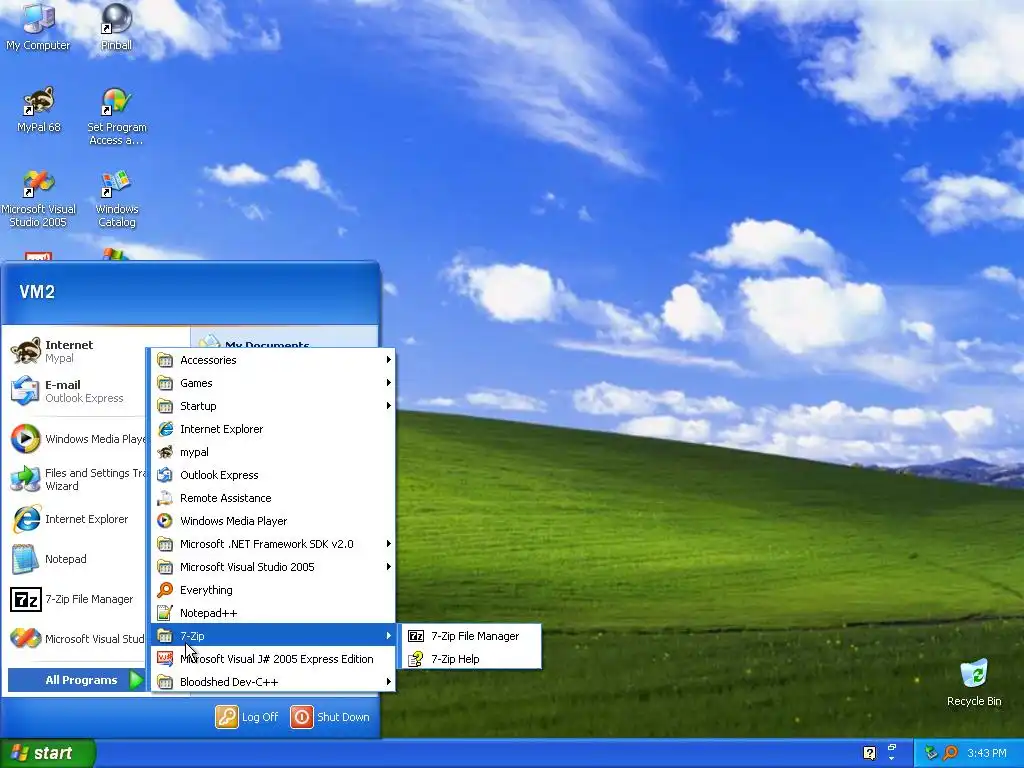1024x768 pixels.
Task: Launch Microsoft Visual Studio 2005 desktop icon
Action: (38, 199)
